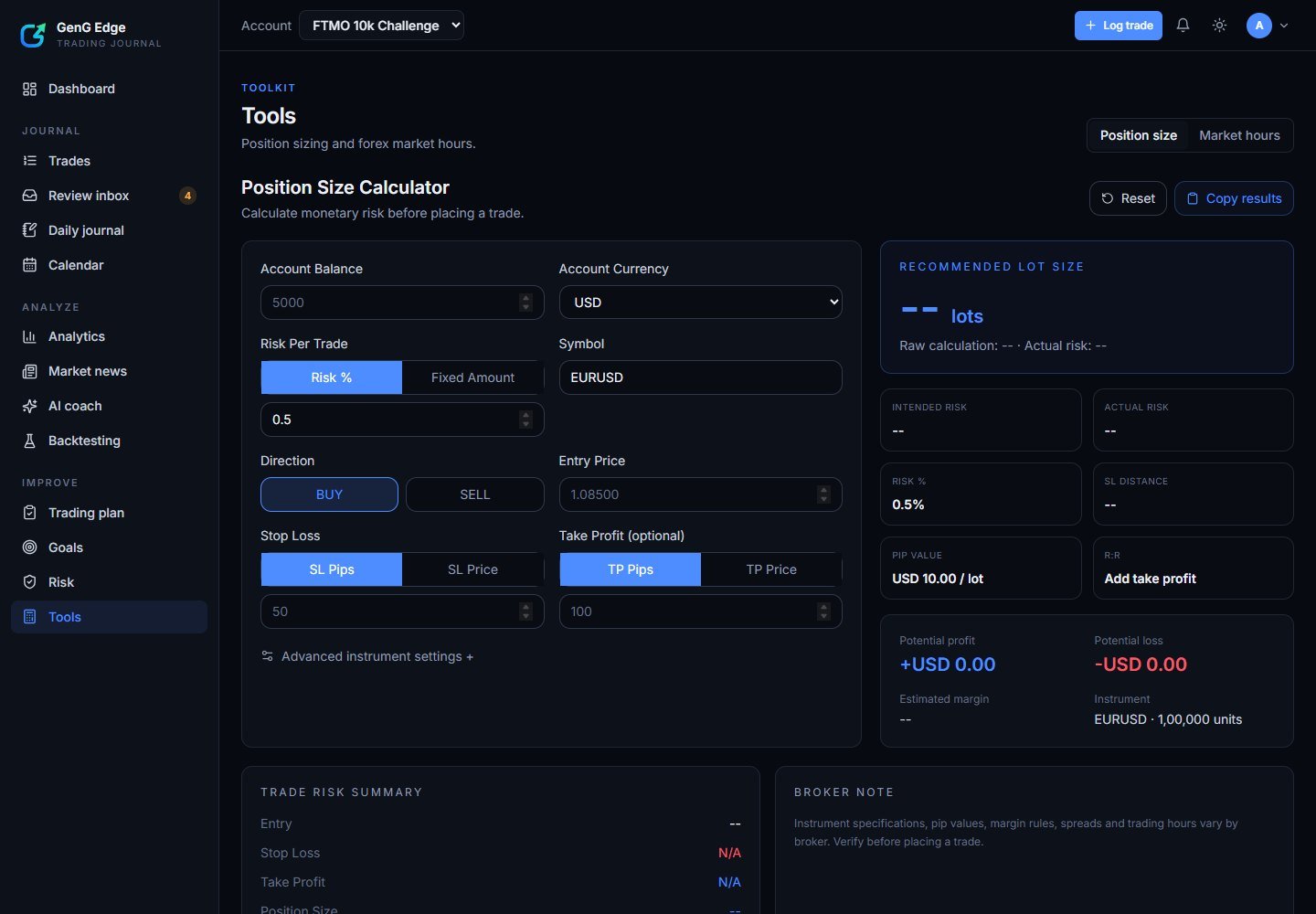
Task: Open Risk page in sidebar
Action: [109, 582]
